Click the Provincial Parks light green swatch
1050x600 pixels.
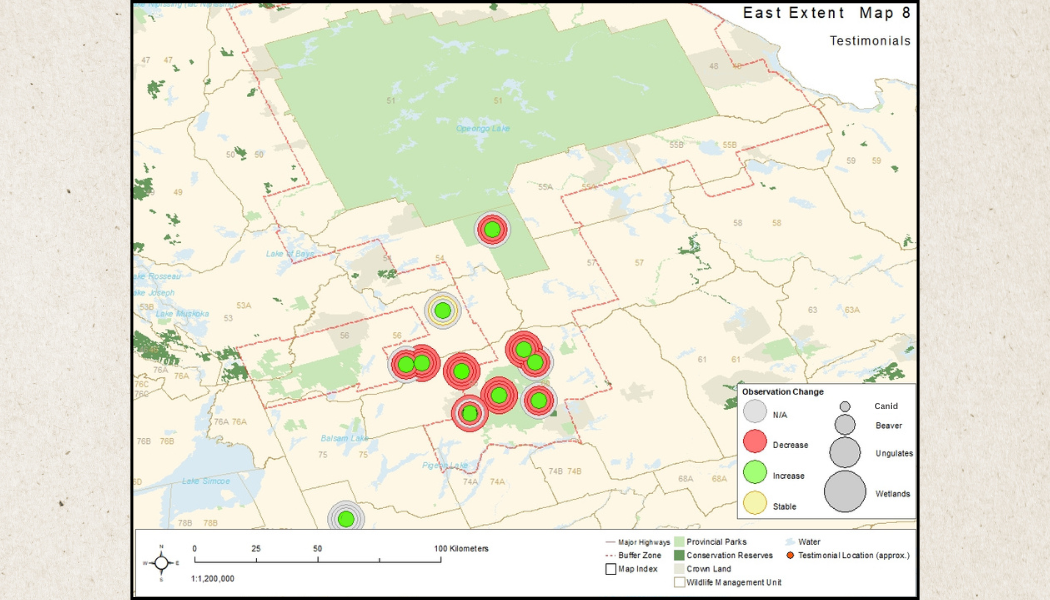[678, 542]
